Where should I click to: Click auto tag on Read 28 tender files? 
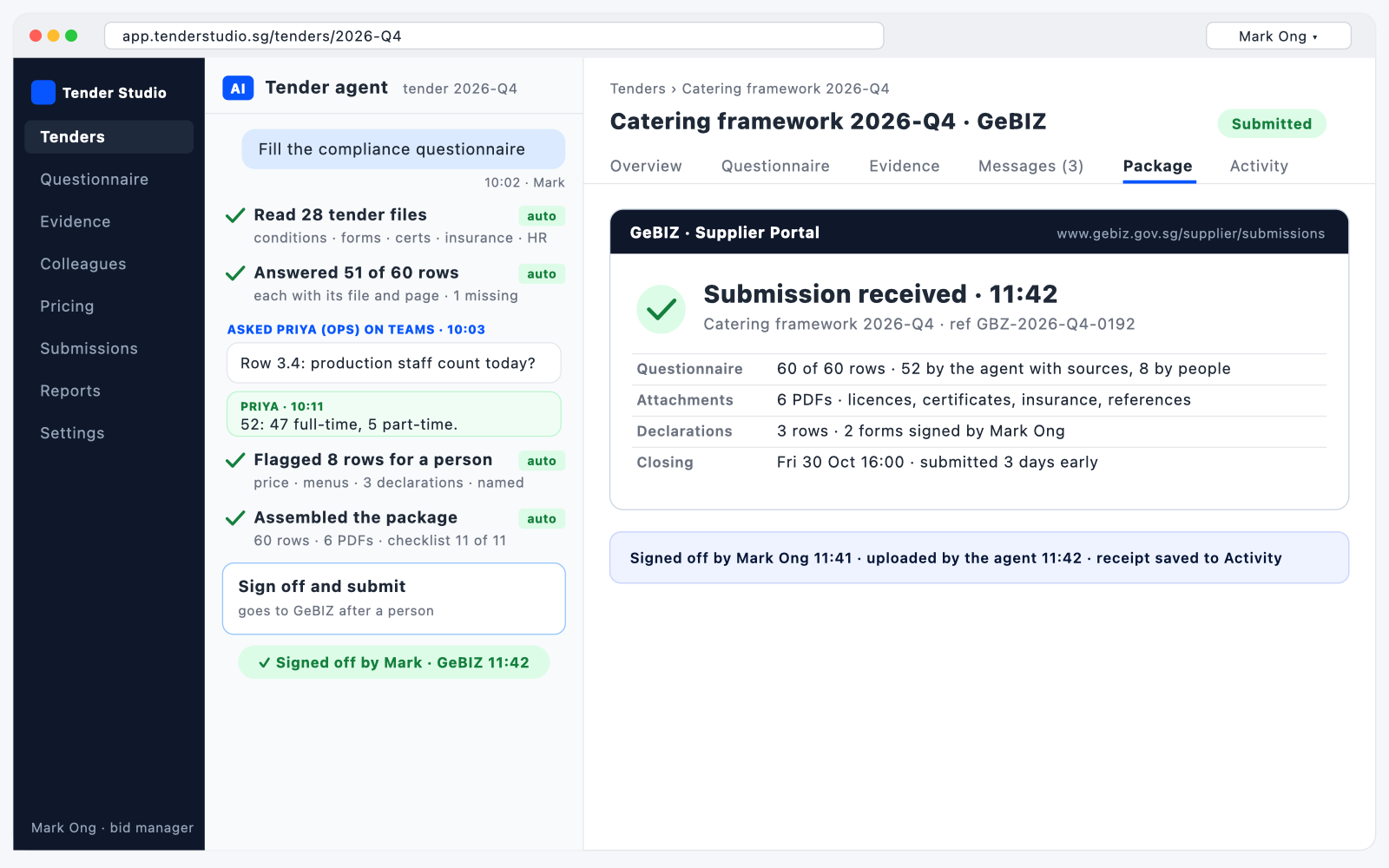click(542, 216)
